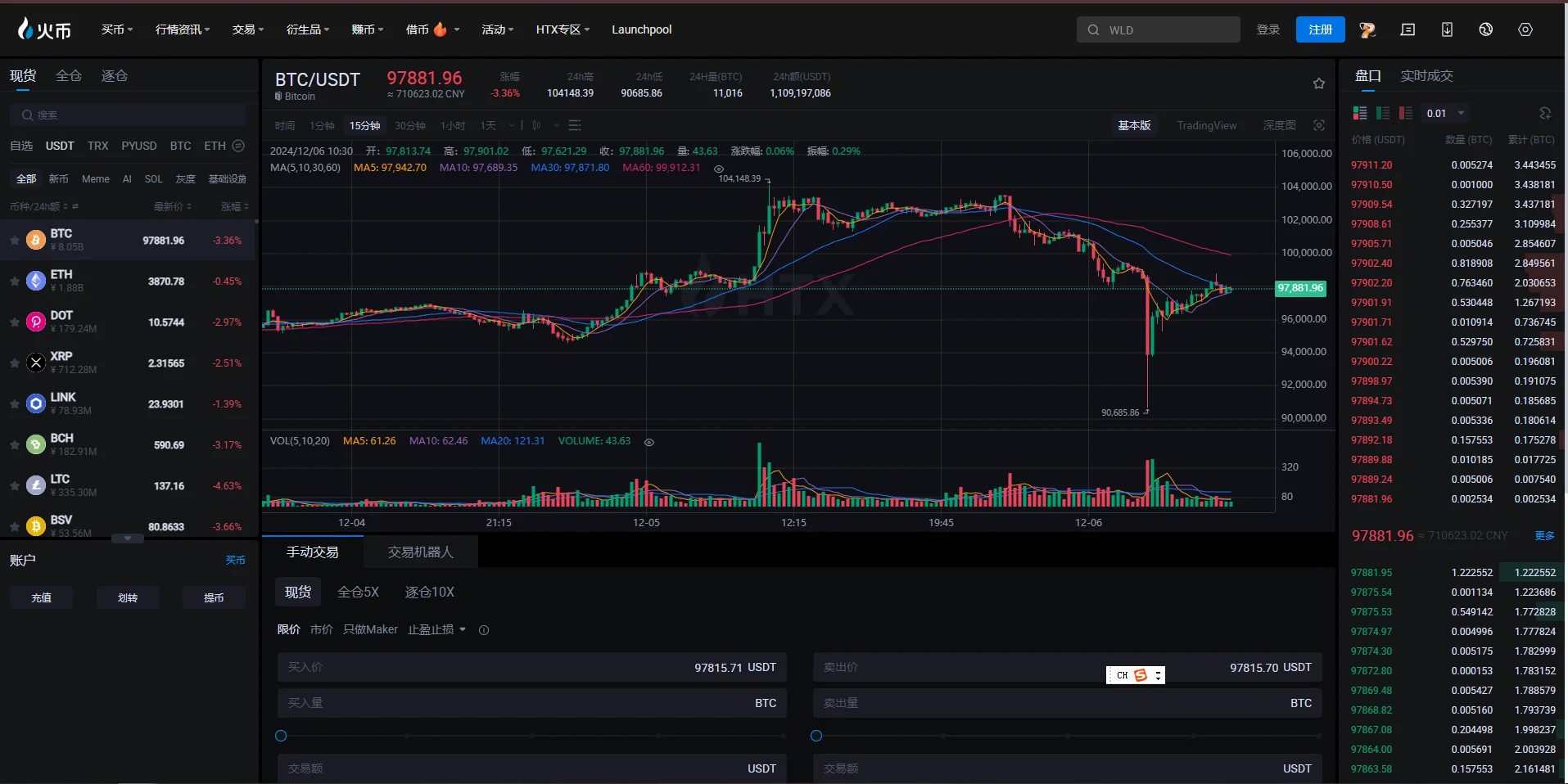
Task: Switch to the 交易机器人 tab
Action: point(420,552)
